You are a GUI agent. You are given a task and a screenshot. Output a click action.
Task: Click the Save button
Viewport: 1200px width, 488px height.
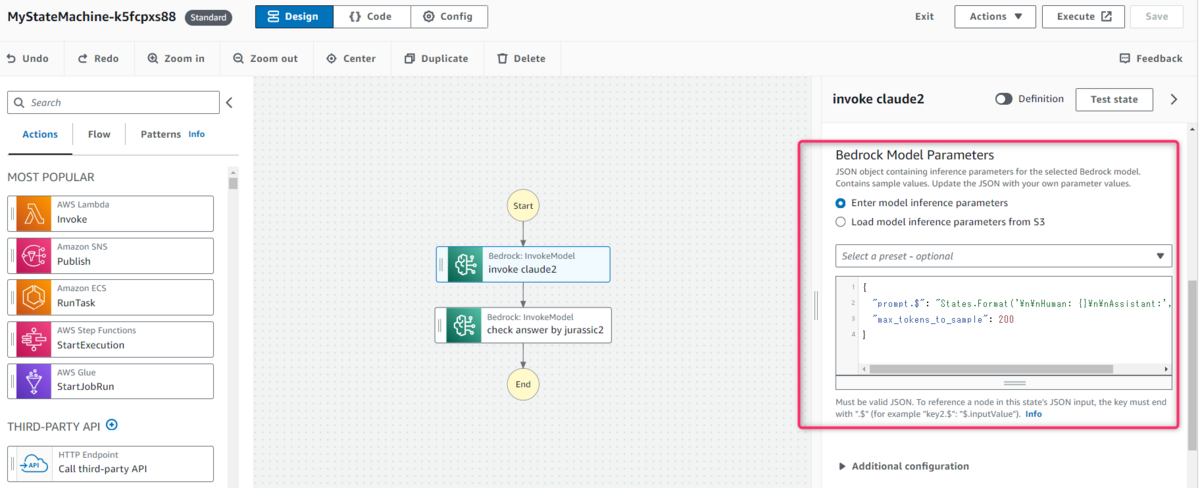(1157, 16)
